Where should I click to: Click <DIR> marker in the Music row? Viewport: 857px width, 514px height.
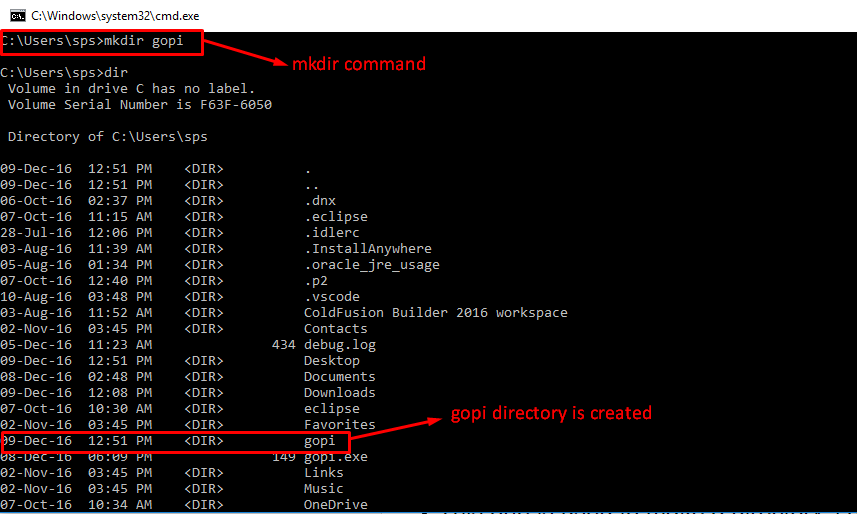coord(204,488)
